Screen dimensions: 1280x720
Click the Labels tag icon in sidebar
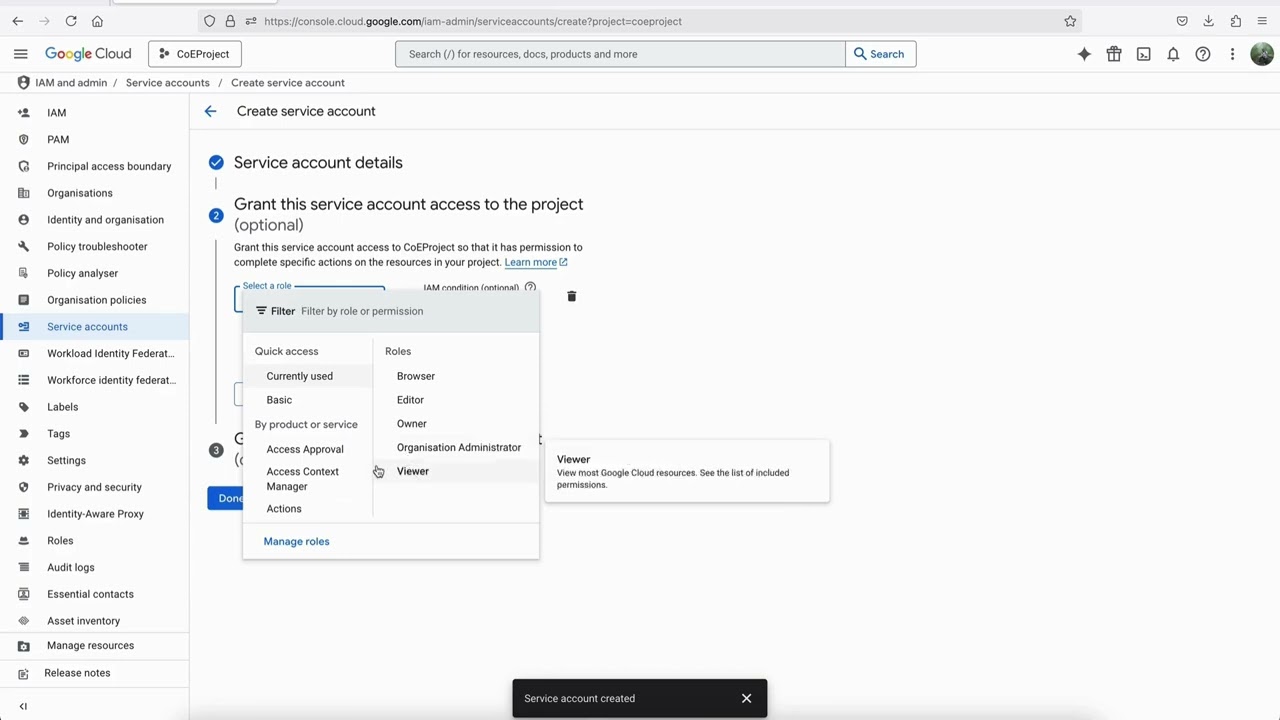[24, 407]
